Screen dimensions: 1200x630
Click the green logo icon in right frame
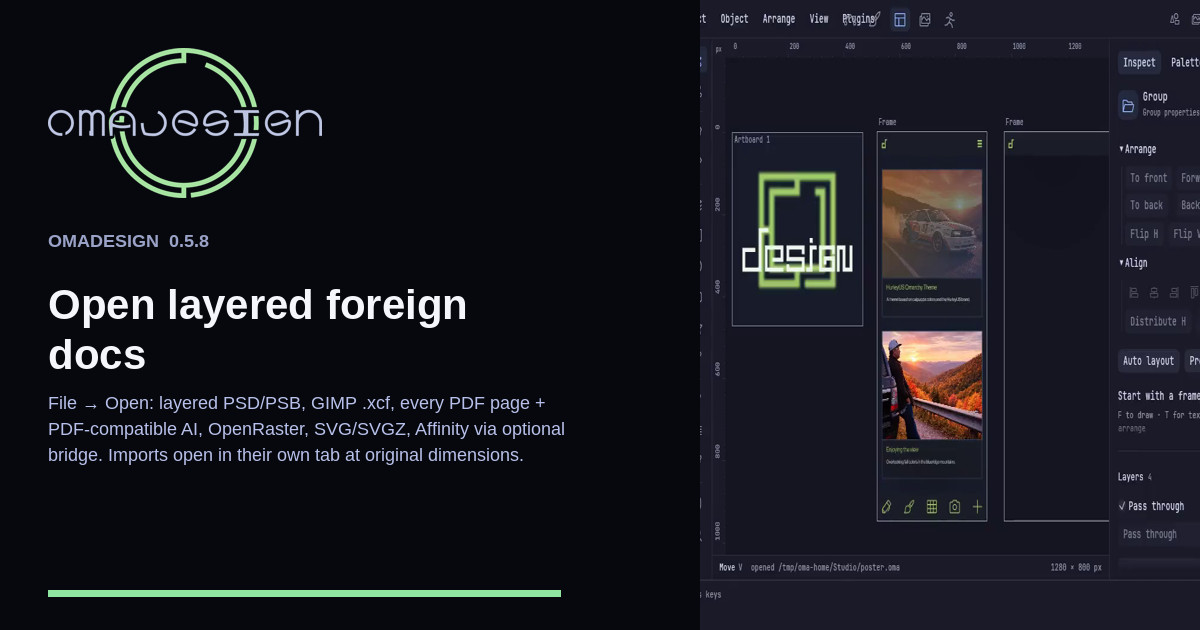1011,144
